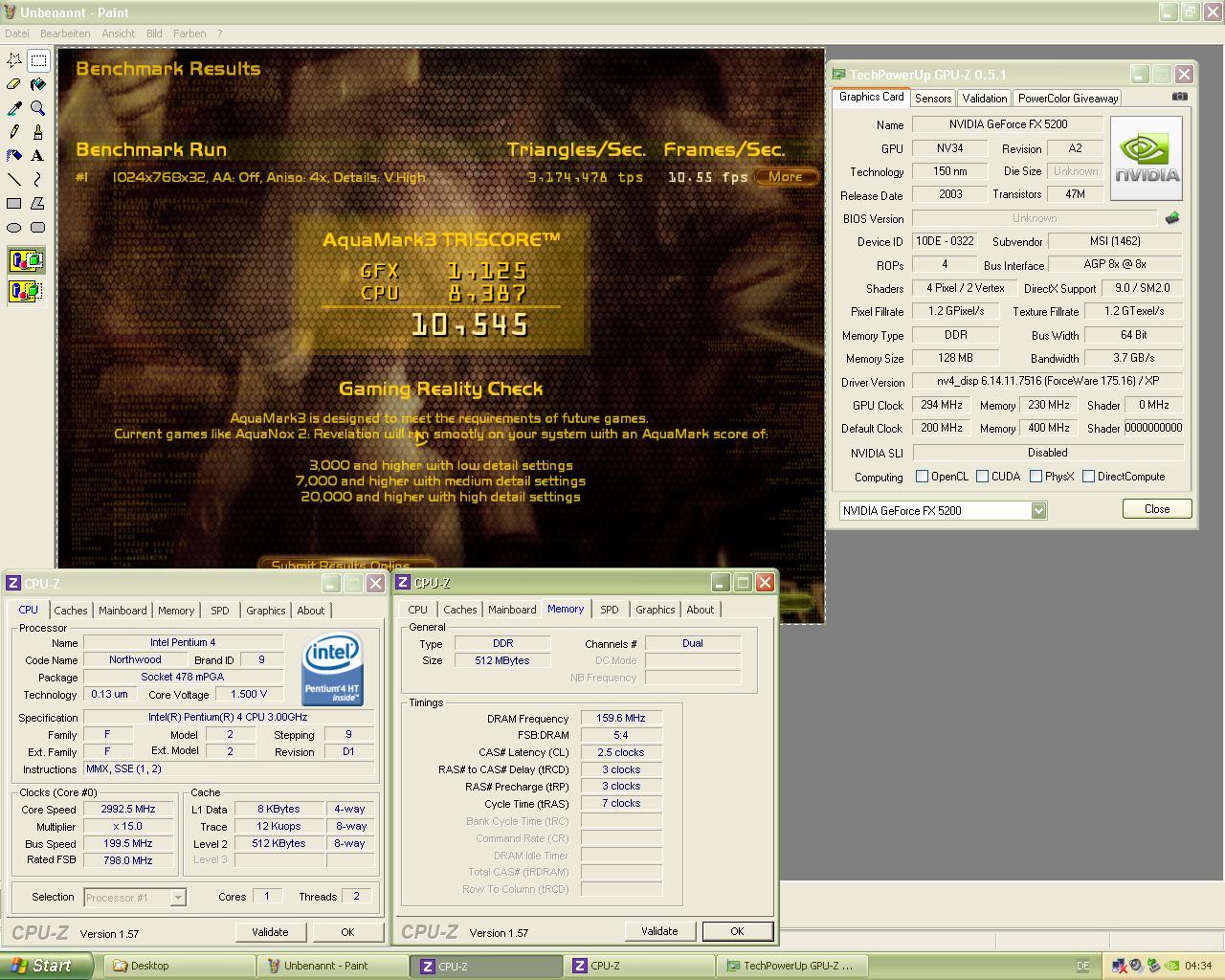
Task: Choose the Airbrush spray tool
Action: [x=14, y=155]
